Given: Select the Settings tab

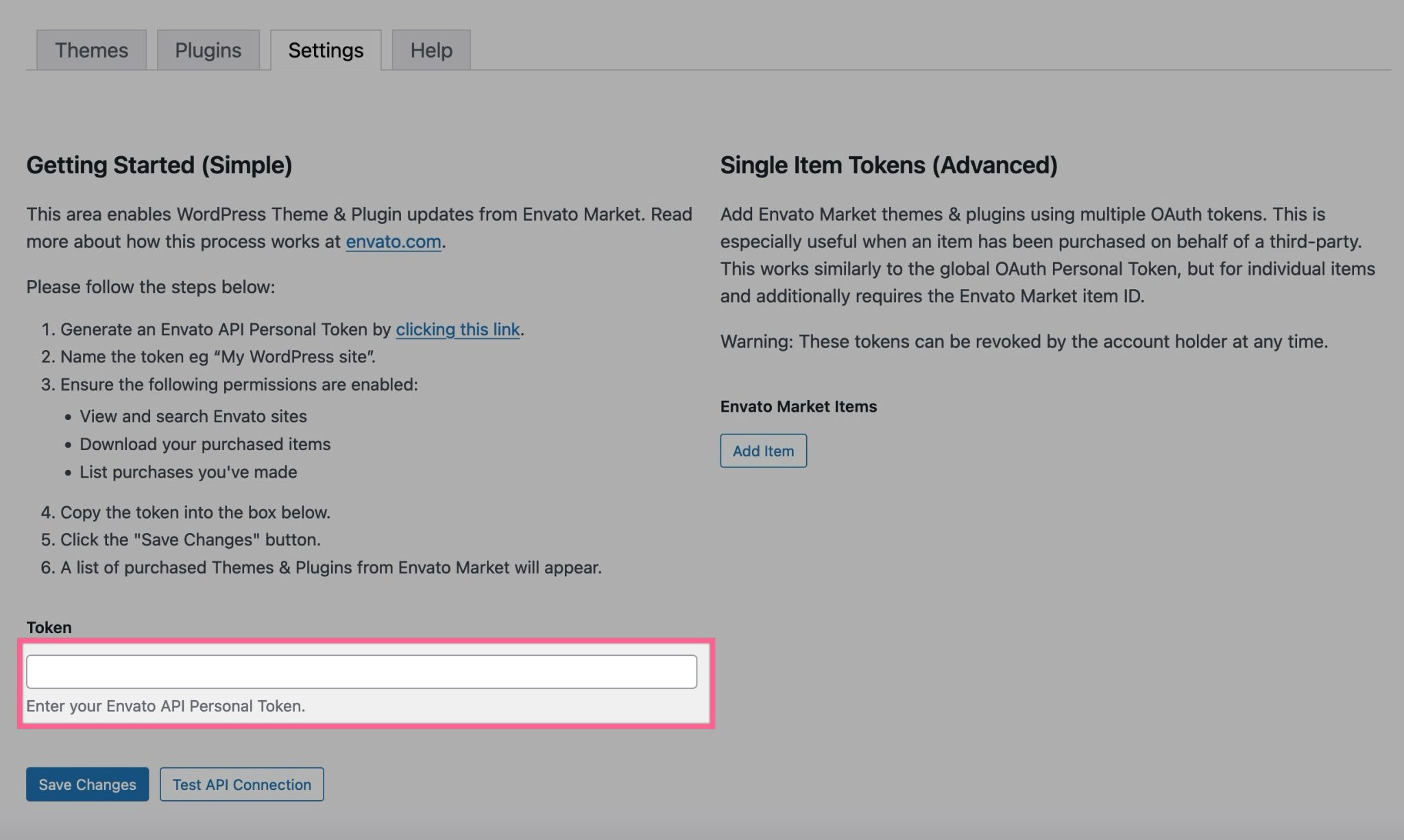Looking at the screenshot, I should [326, 49].
